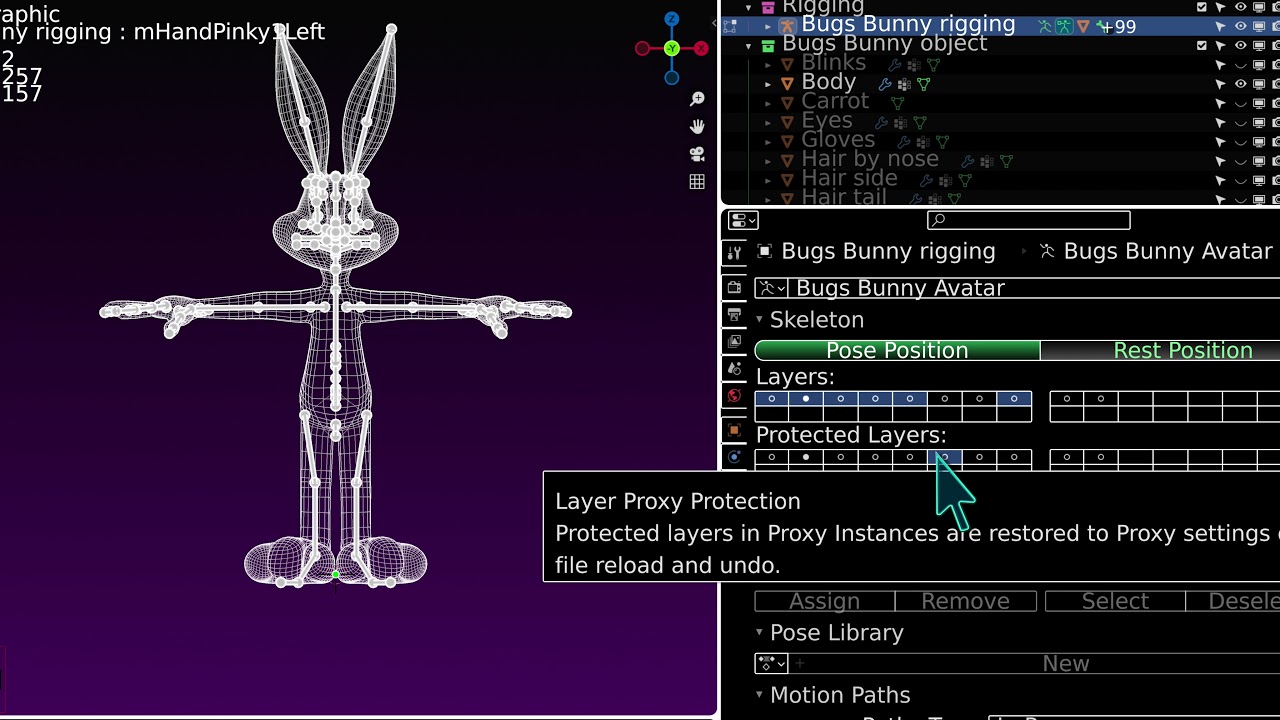Click the +99 children indicator on rigging row
1280x720 pixels.
click(1116, 27)
